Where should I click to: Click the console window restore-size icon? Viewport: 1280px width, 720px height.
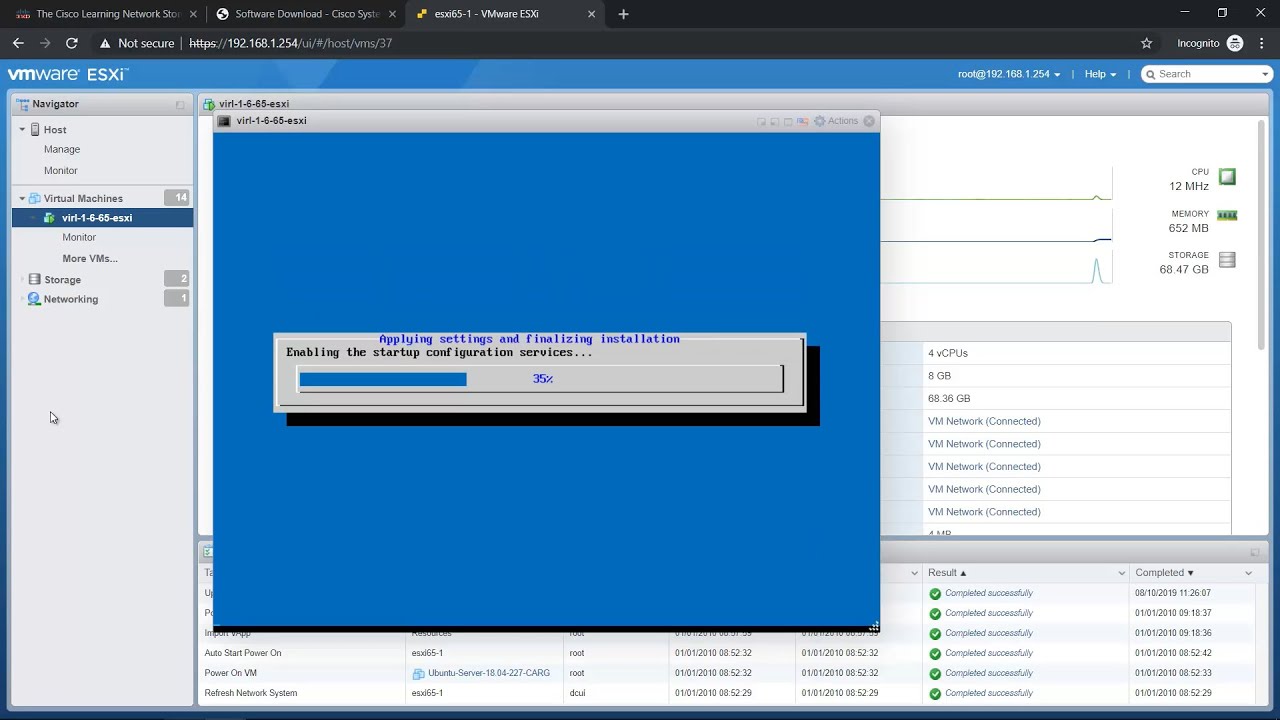click(788, 121)
